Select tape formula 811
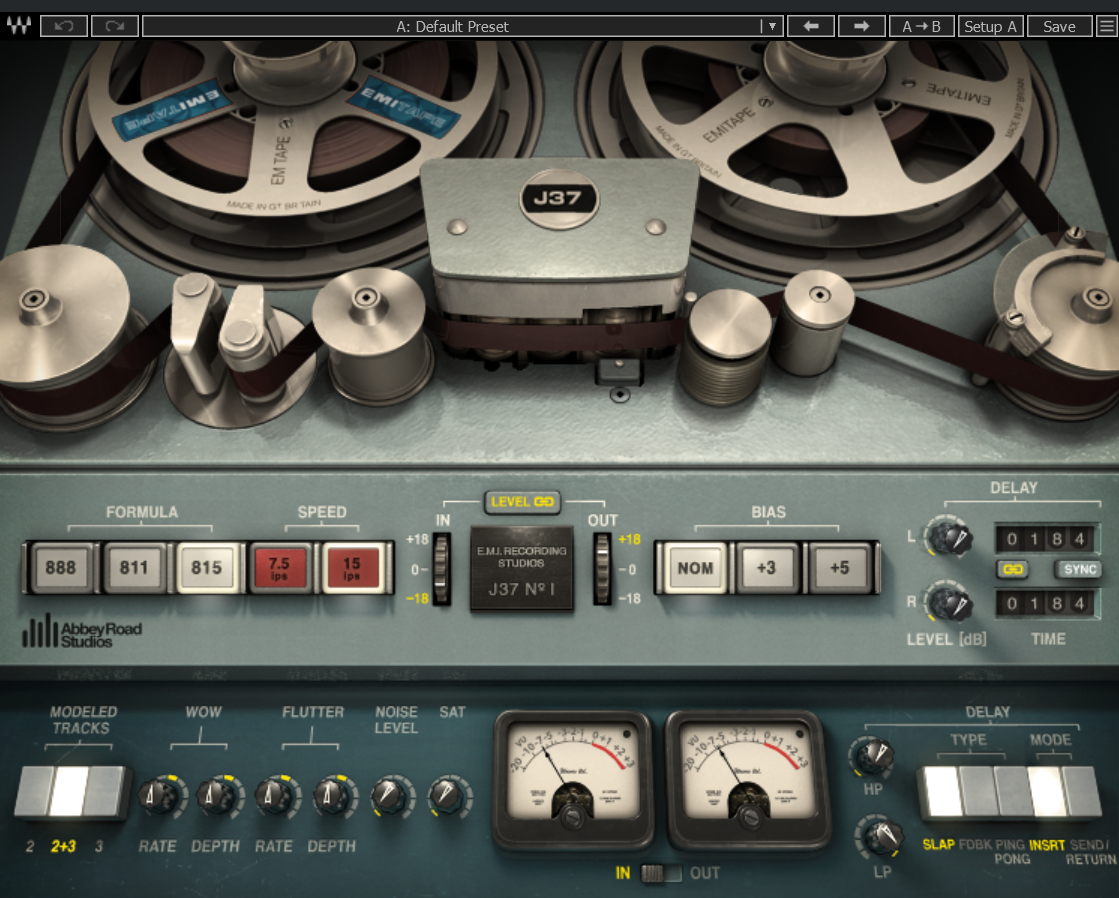 coord(134,567)
